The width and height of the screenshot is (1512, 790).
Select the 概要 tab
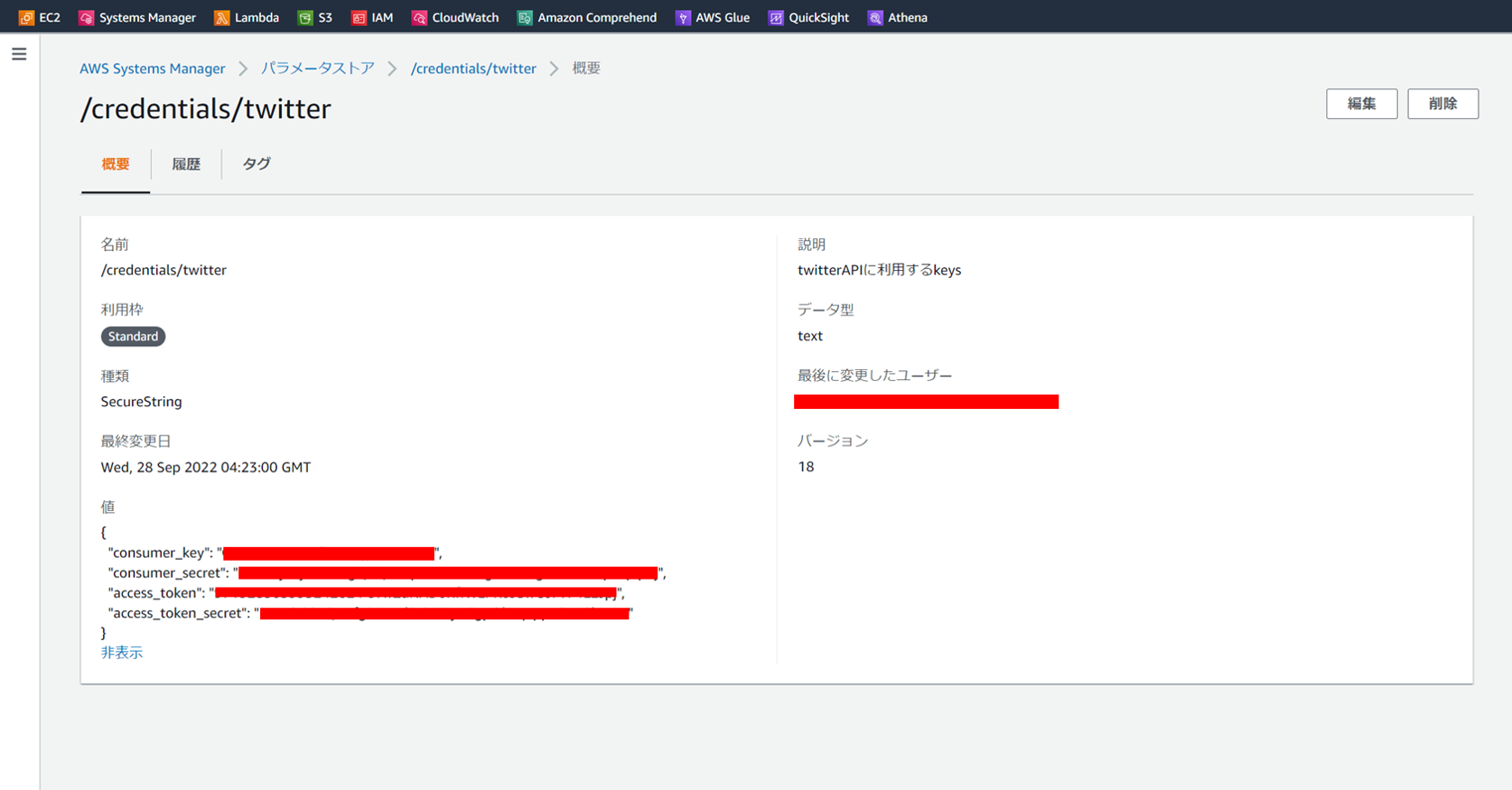(x=116, y=164)
